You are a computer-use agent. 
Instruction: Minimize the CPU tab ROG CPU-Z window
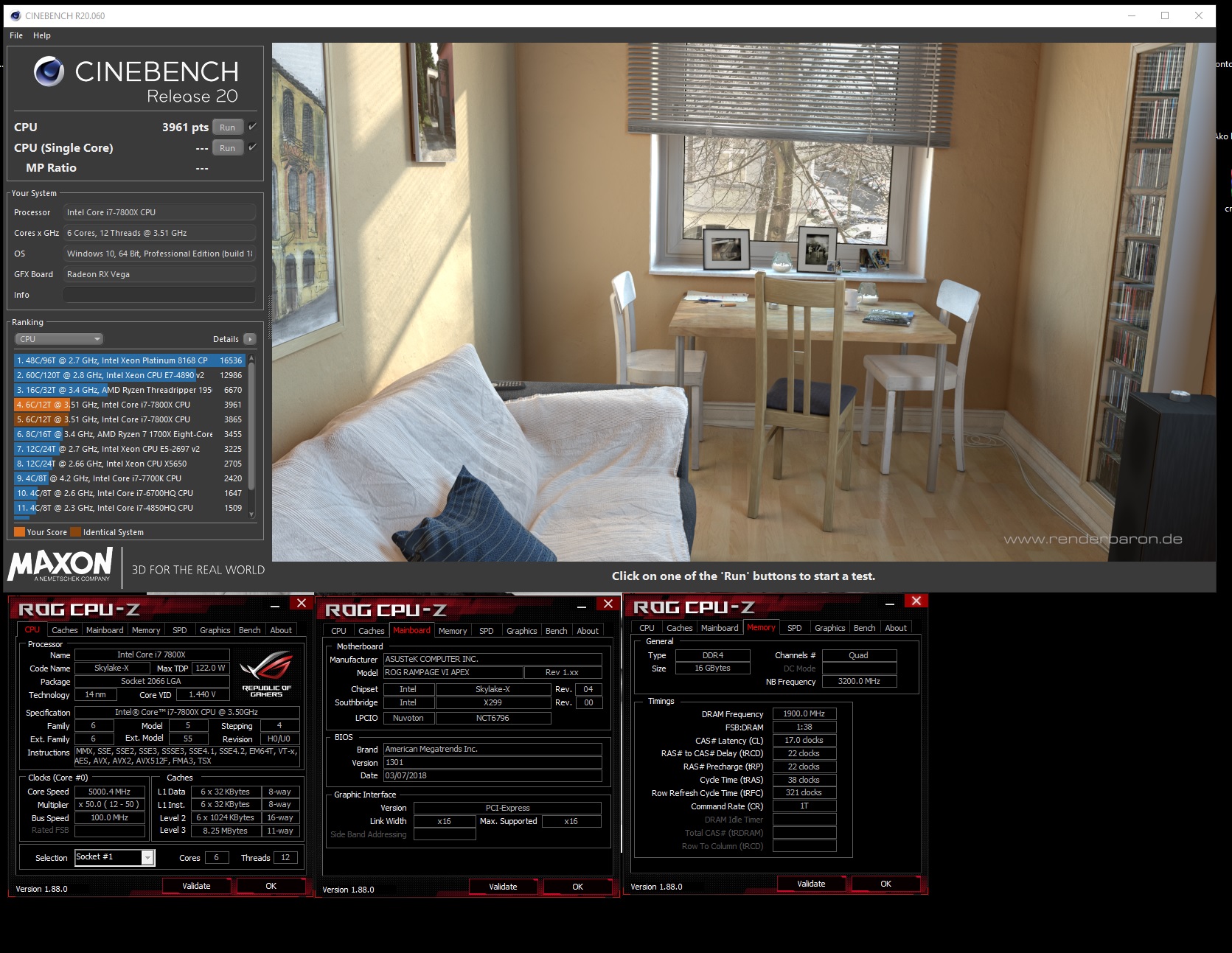tap(274, 606)
